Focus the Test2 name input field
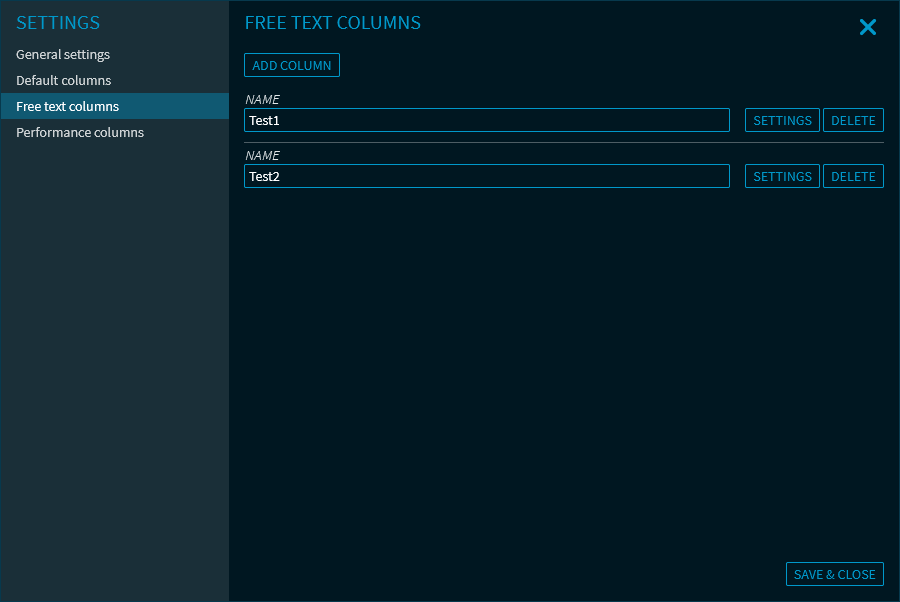This screenshot has width=900, height=602. point(486,176)
